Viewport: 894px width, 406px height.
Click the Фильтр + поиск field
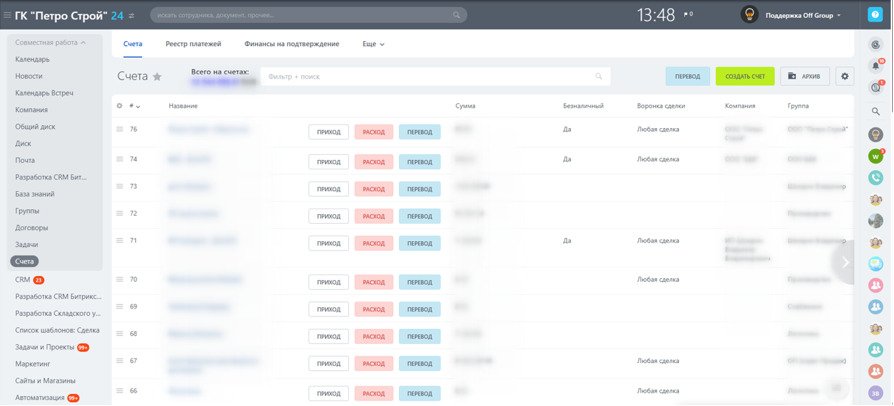click(x=435, y=76)
